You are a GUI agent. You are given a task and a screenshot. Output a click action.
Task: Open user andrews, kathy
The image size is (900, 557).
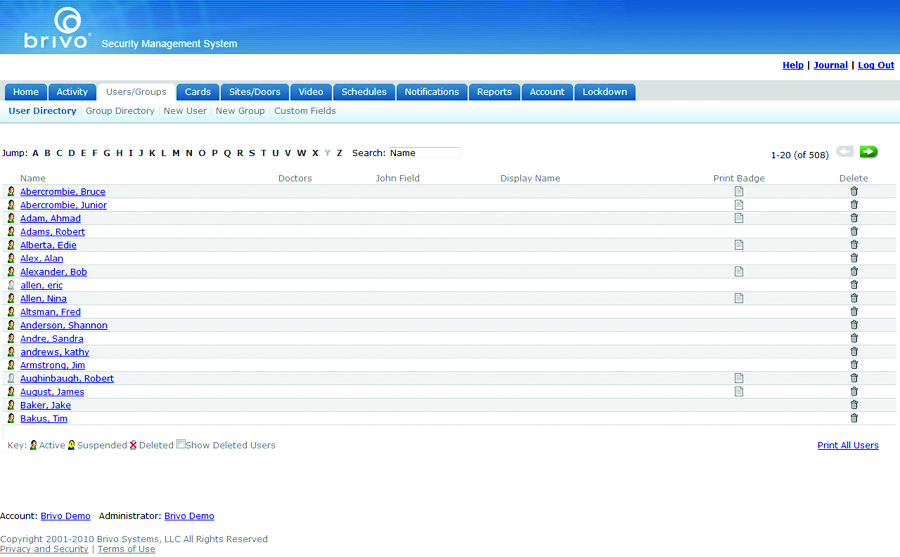(55, 352)
